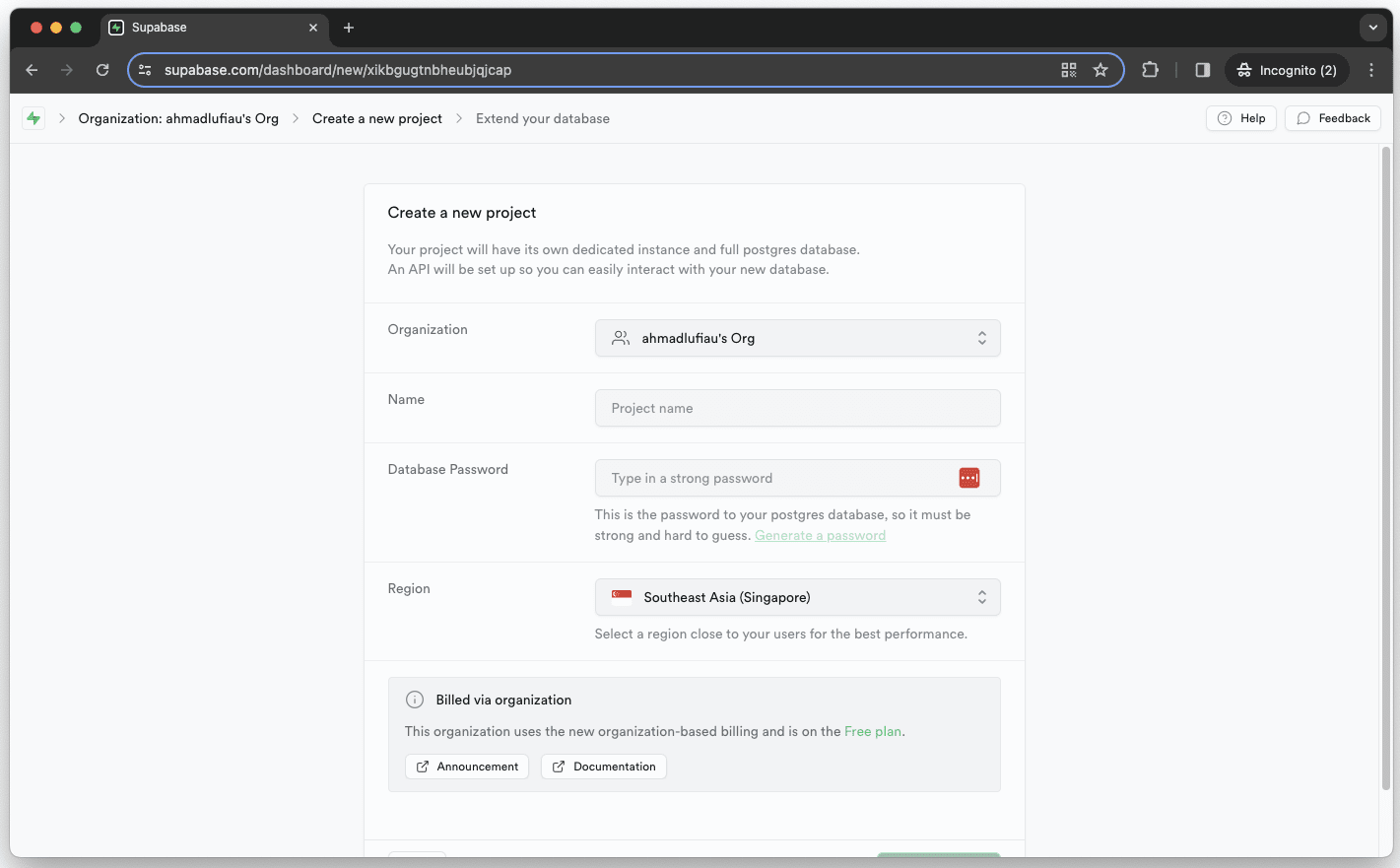Open the Help button
This screenshot has width=1400, height=868.
pyautogui.click(x=1241, y=118)
